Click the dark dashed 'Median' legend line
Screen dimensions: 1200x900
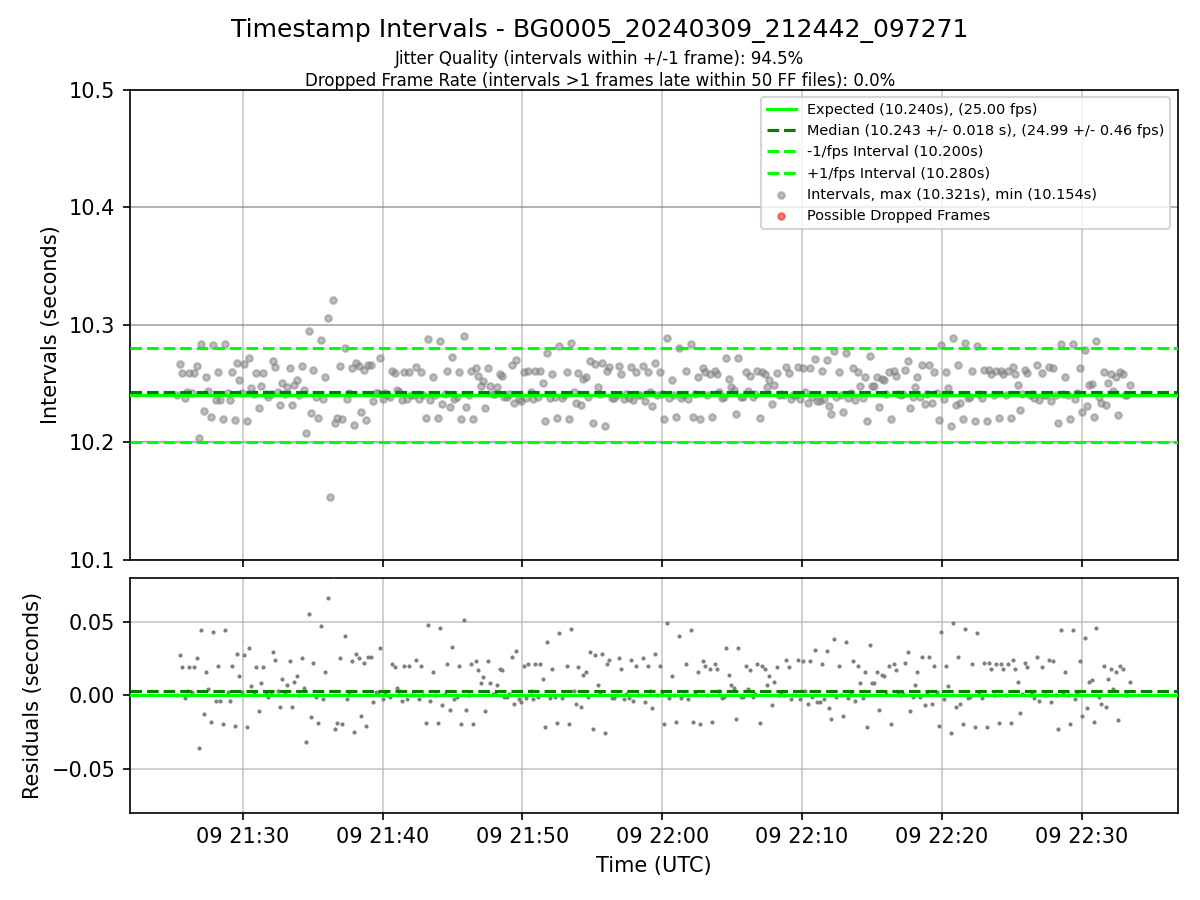coord(782,131)
